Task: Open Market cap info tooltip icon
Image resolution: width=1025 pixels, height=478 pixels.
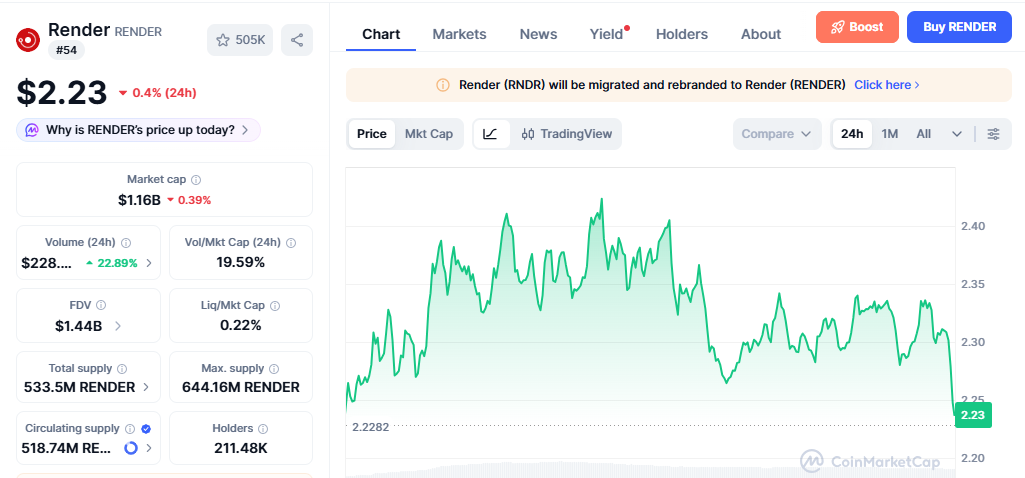Action: [x=195, y=179]
